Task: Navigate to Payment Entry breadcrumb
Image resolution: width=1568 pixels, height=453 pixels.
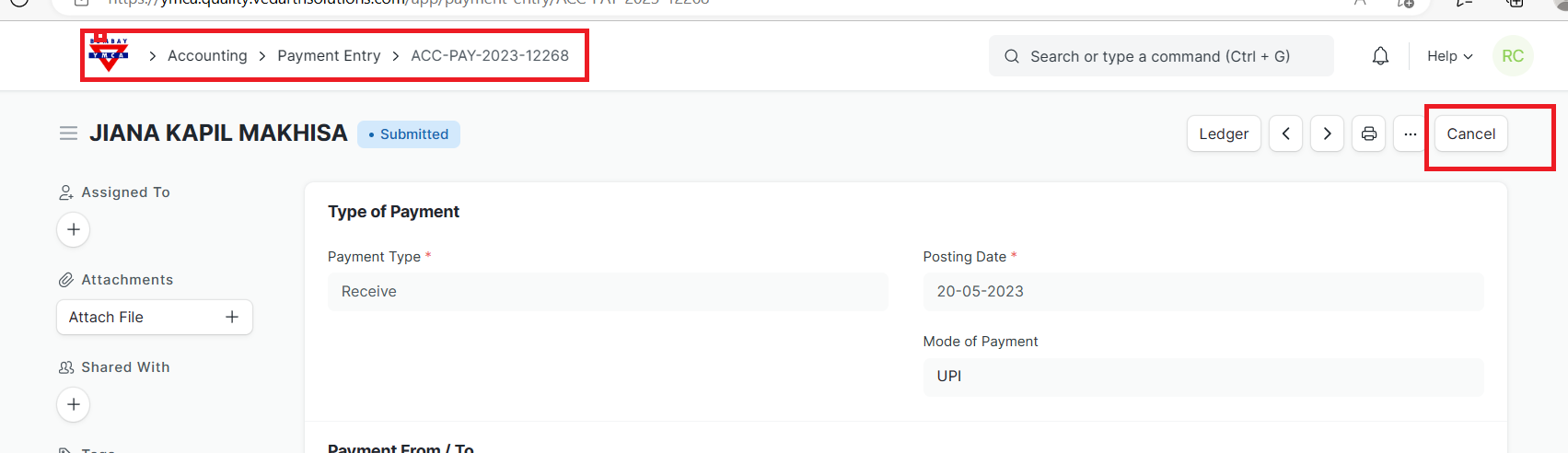Action: pos(329,56)
